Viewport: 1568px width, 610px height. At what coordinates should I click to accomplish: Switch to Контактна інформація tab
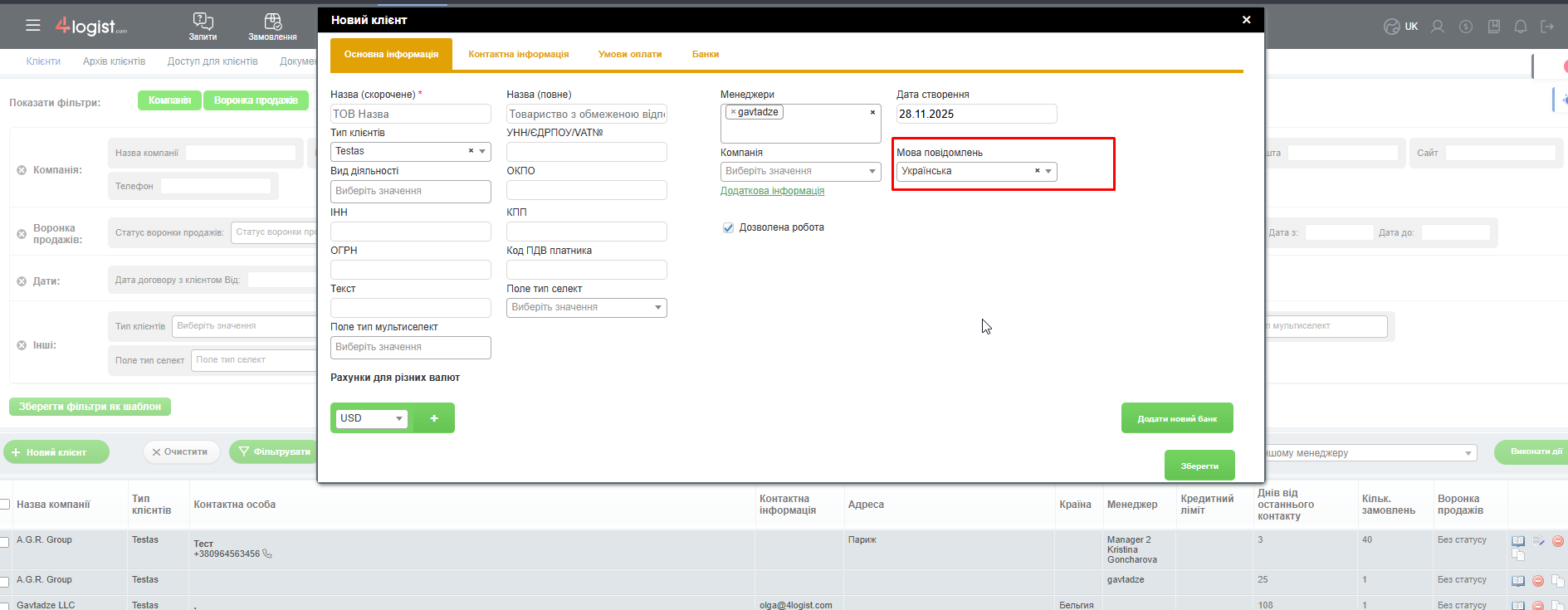click(x=518, y=54)
